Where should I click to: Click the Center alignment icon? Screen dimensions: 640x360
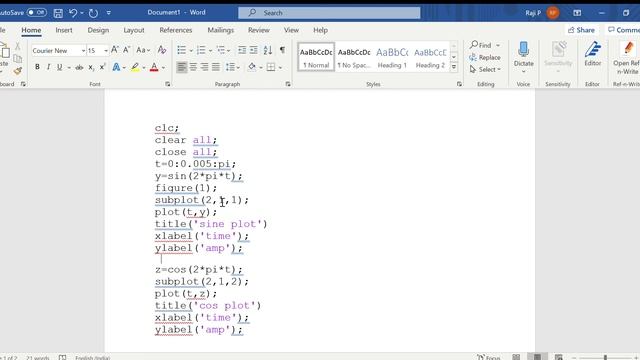193,67
